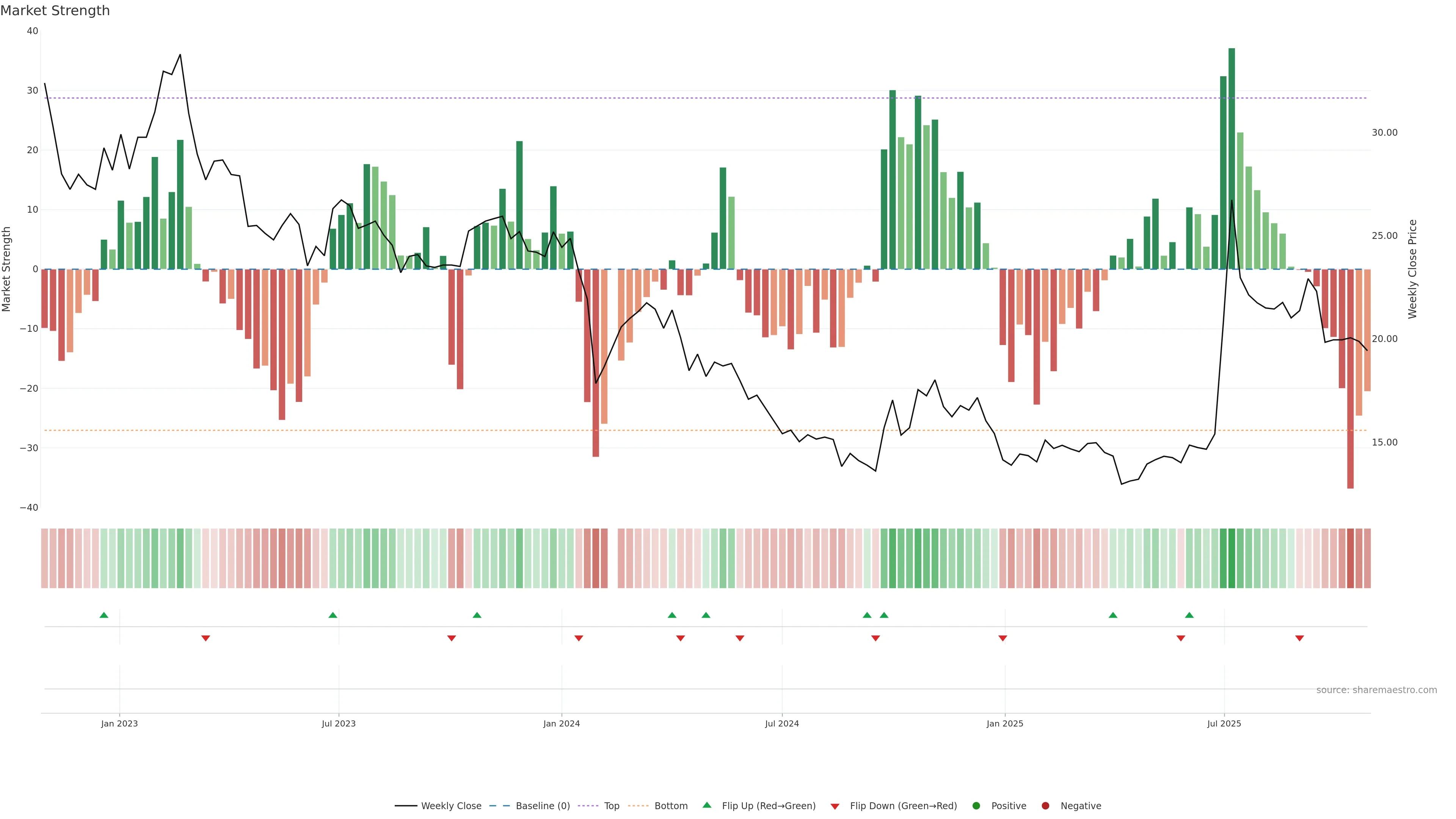The width and height of the screenshot is (1456, 819).
Task: Click the last red flip-down marker after Jul 2025
Action: point(1299,638)
